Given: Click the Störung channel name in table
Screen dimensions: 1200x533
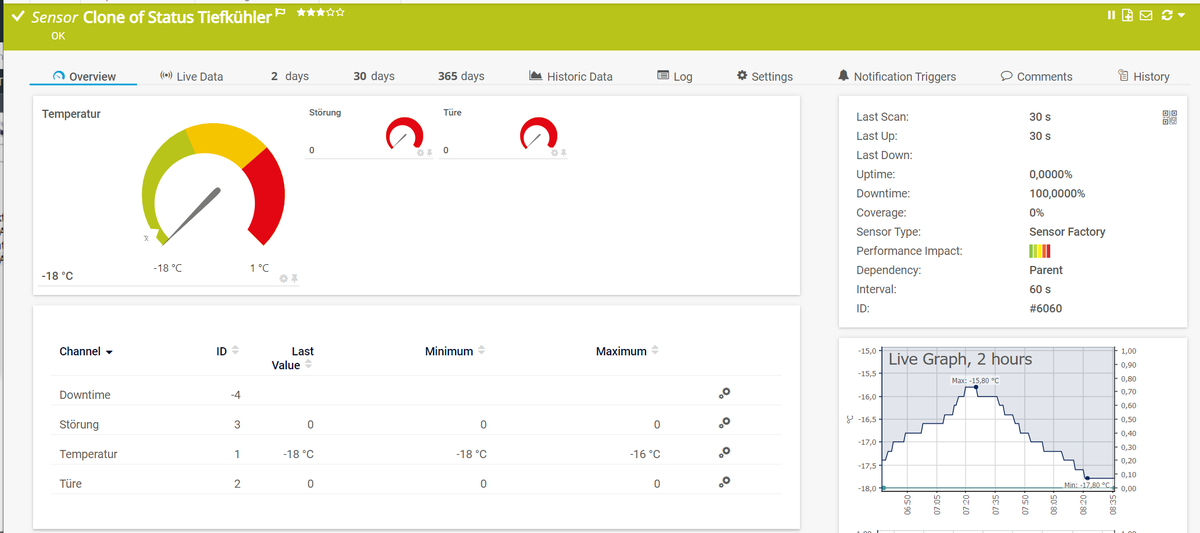Looking at the screenshot, I should point(79,424).
